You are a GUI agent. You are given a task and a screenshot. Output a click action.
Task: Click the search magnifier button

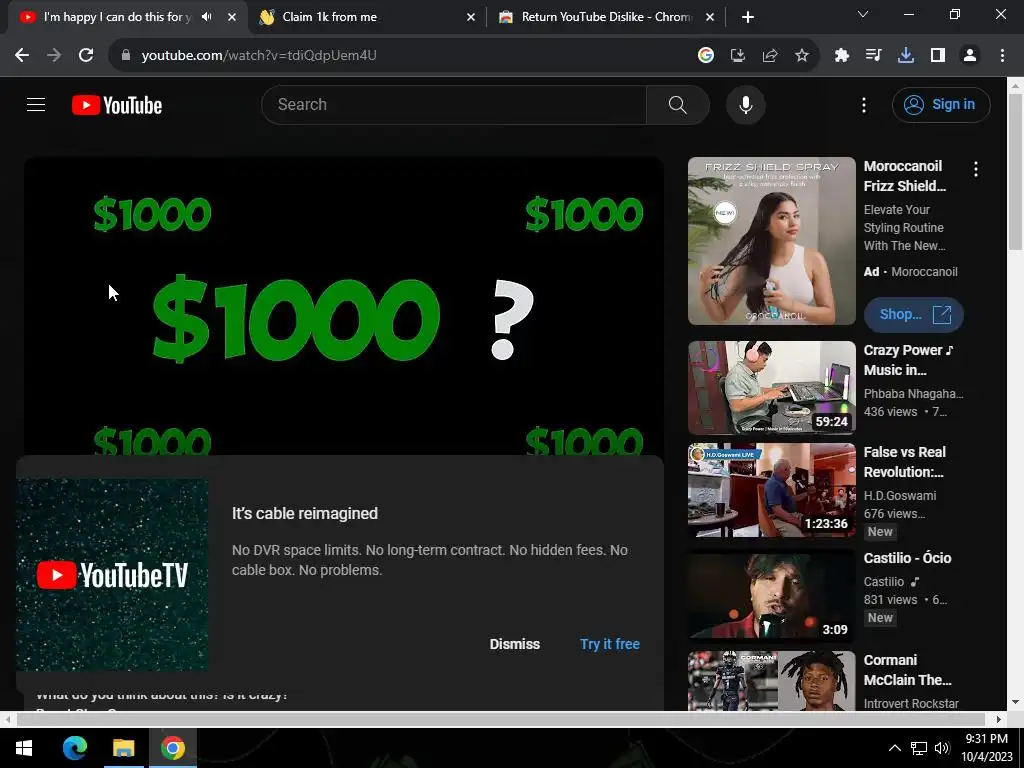click(677, 104)
